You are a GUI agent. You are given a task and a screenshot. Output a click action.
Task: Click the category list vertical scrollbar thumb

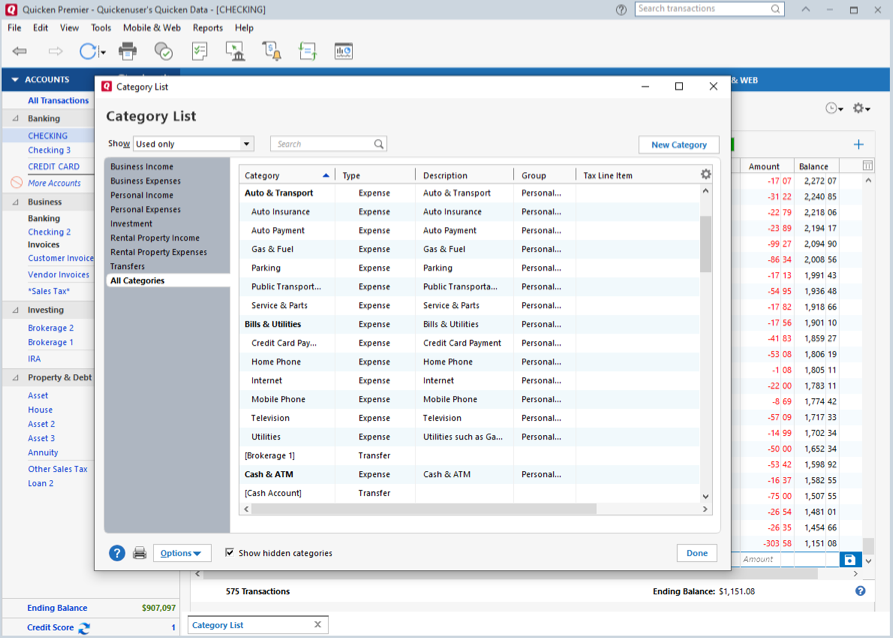point(706,244)
